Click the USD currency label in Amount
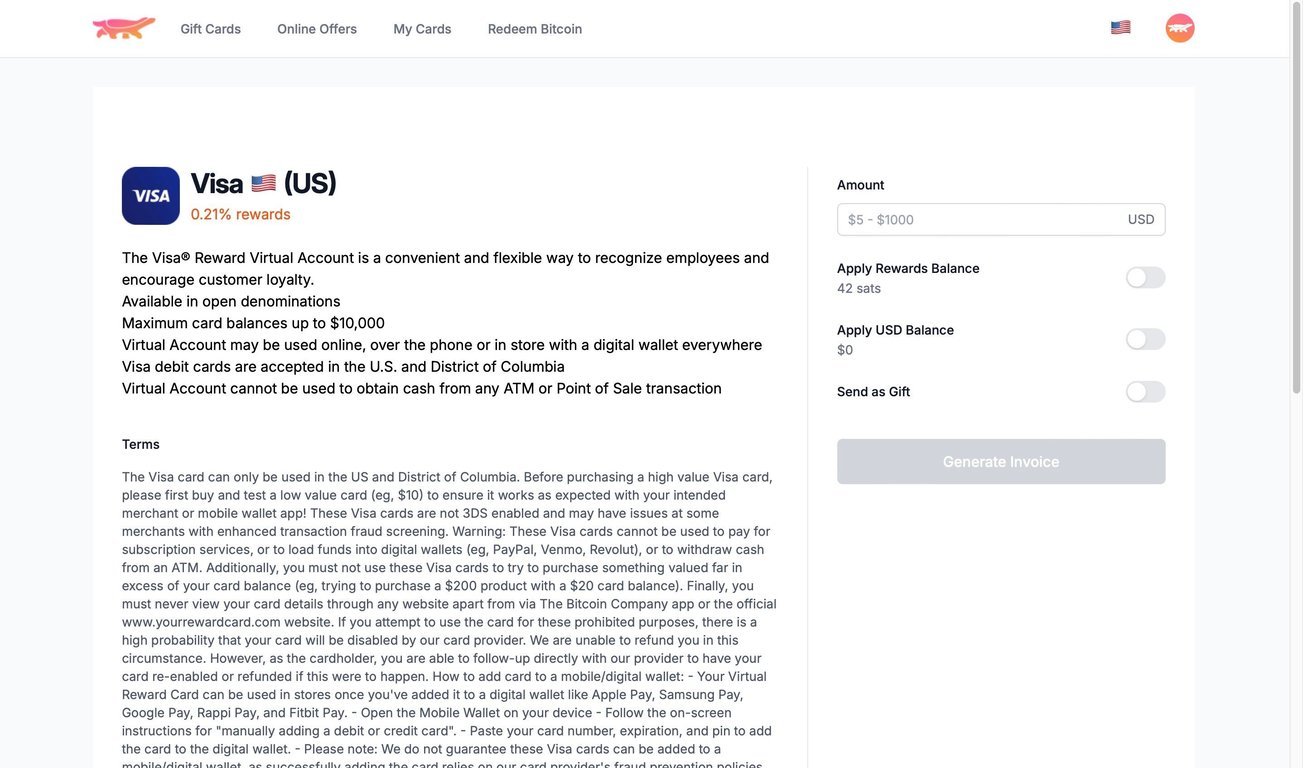Viewport: 1303px width, 768px height. click(x=1141, y=220)
